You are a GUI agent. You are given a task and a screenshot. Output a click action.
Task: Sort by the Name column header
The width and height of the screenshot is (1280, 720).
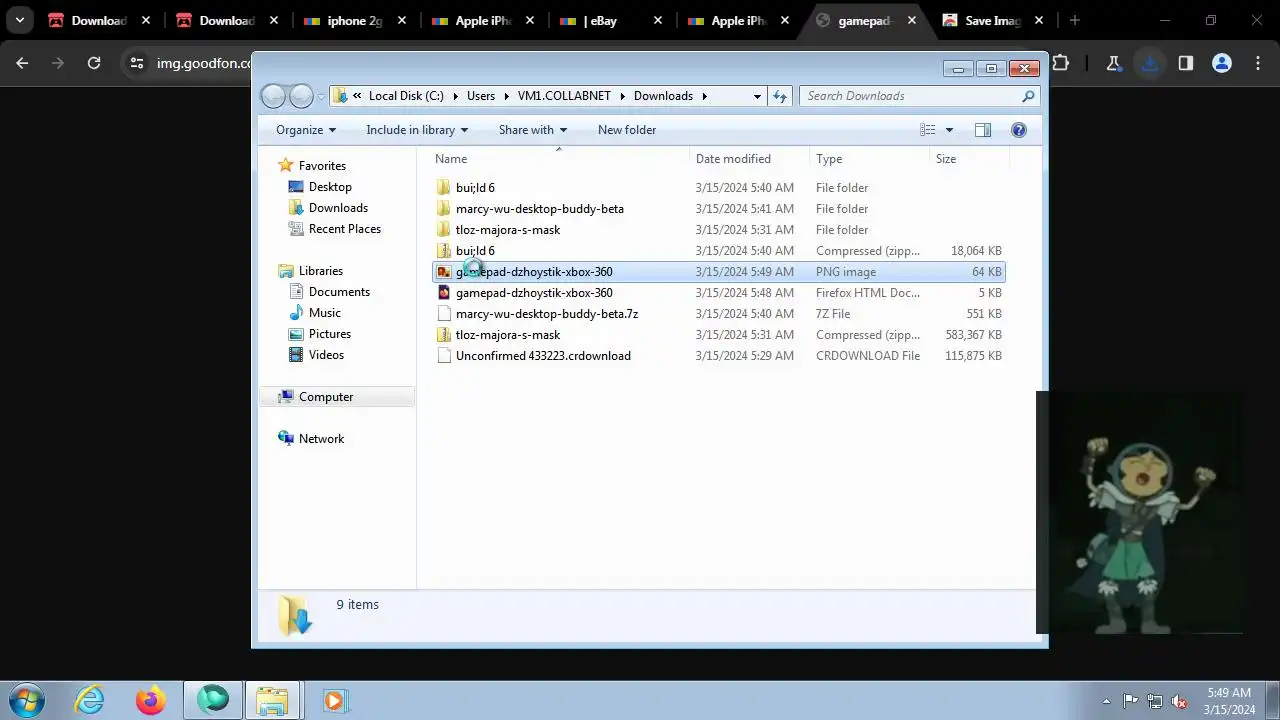pyautogui.click(x=560, y=159)
